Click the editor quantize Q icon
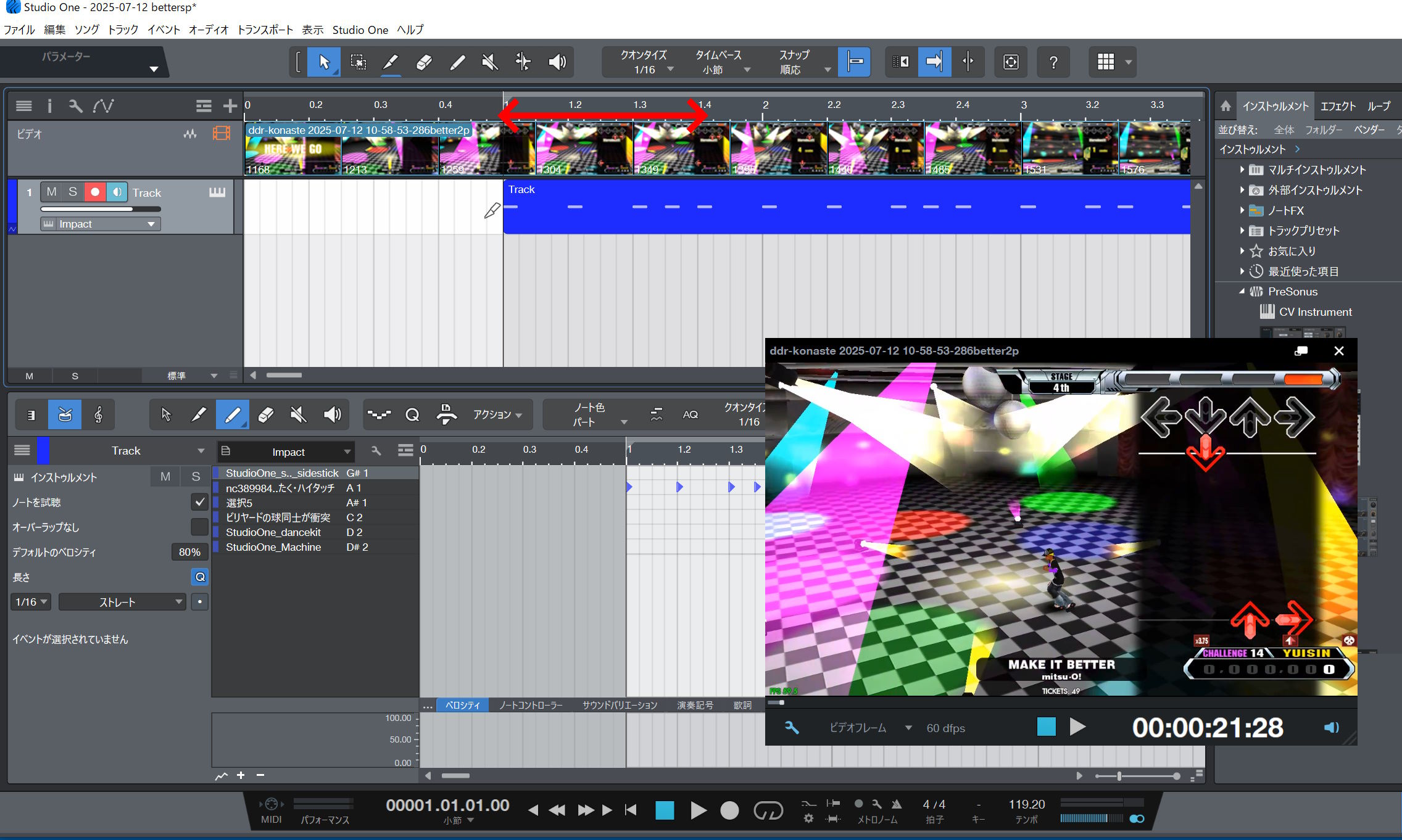The image size is (1402, 840). pos(412,415)
